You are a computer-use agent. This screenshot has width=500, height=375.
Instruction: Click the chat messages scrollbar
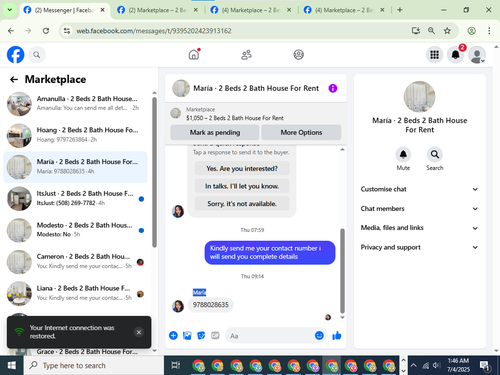[x=342, y=270]
